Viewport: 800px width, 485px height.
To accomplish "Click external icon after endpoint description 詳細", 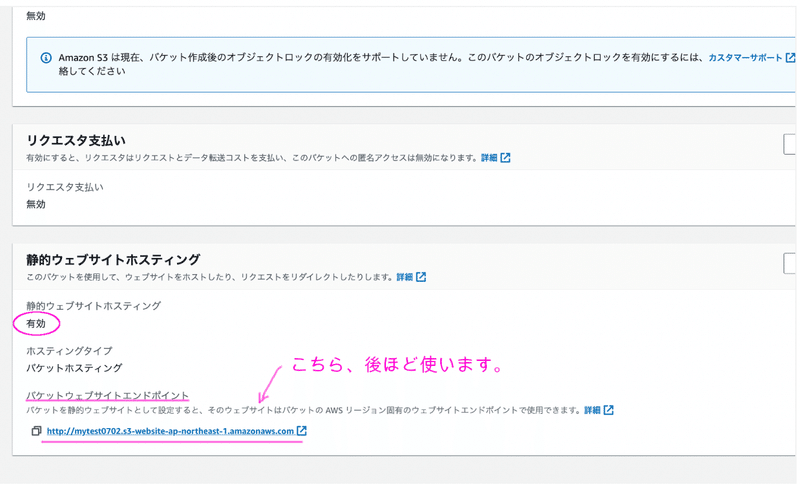I will coord(609,410).
